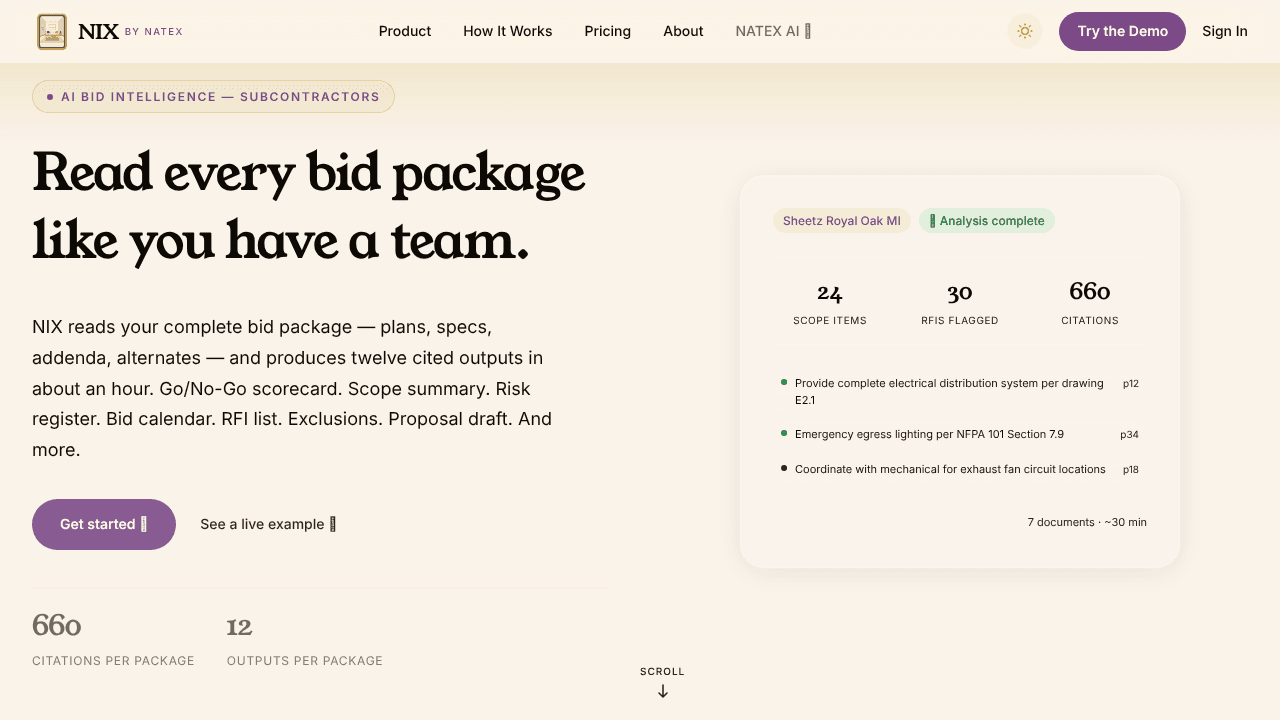Click the 24 Scope Items stat
The image size is (1280, 720).
click(830, 304)
